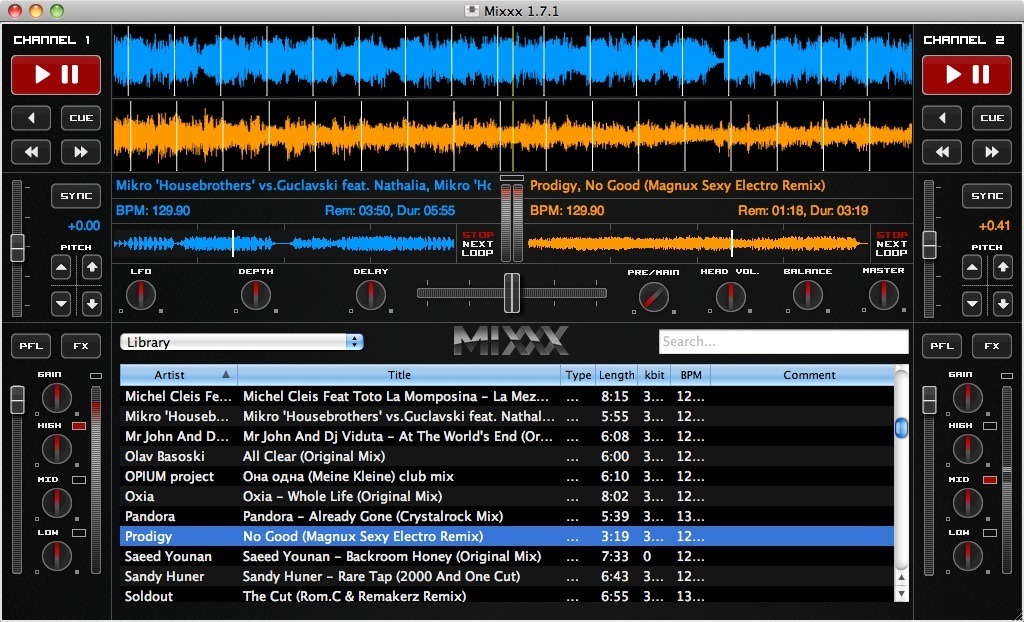Viewport: 1024px width, 622px height.
Task: Click the orange Channel 2 waveform overview
Action: click(698, 244)
